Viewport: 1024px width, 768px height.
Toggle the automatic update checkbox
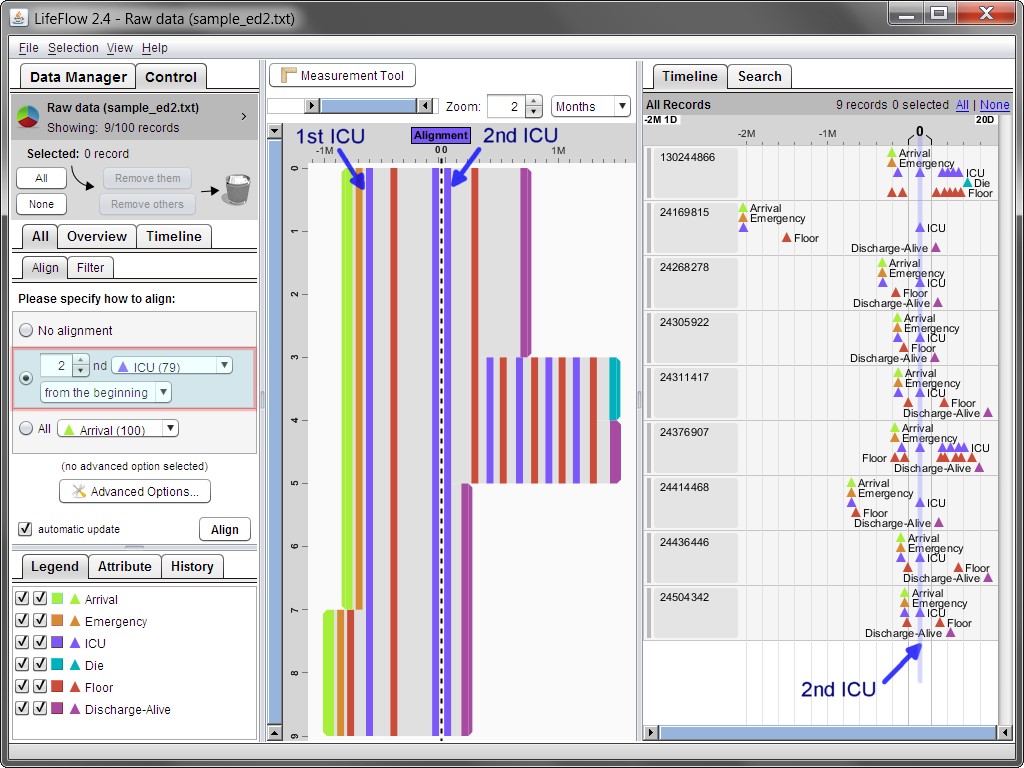pos(25,529)
